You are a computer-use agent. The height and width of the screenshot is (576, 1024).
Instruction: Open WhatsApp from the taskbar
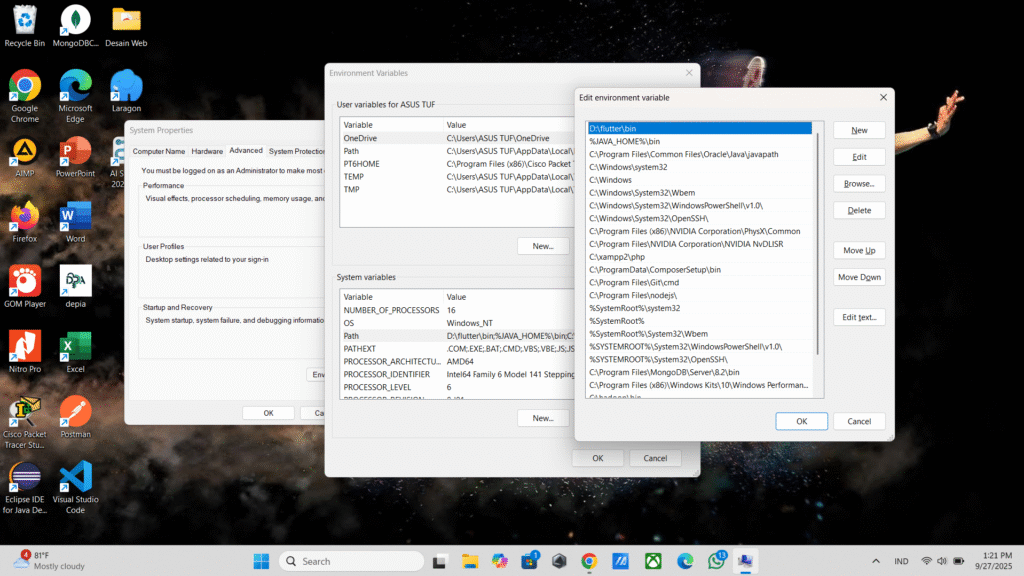tap(715, 561)
